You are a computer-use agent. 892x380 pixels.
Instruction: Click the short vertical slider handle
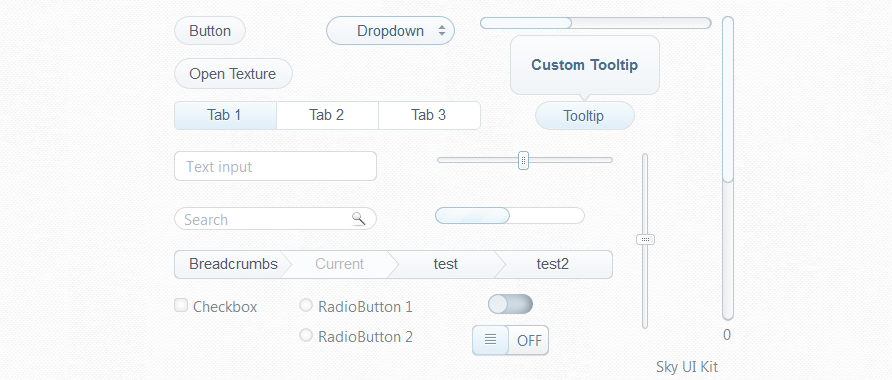(645, 239)
